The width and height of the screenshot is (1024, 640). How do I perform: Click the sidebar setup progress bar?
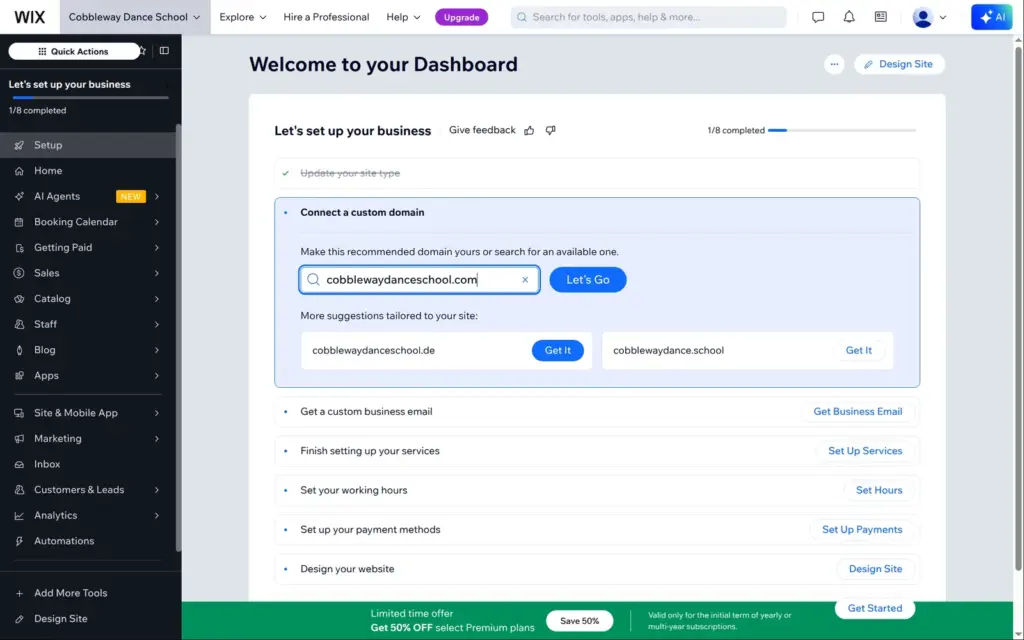point(88,97)
